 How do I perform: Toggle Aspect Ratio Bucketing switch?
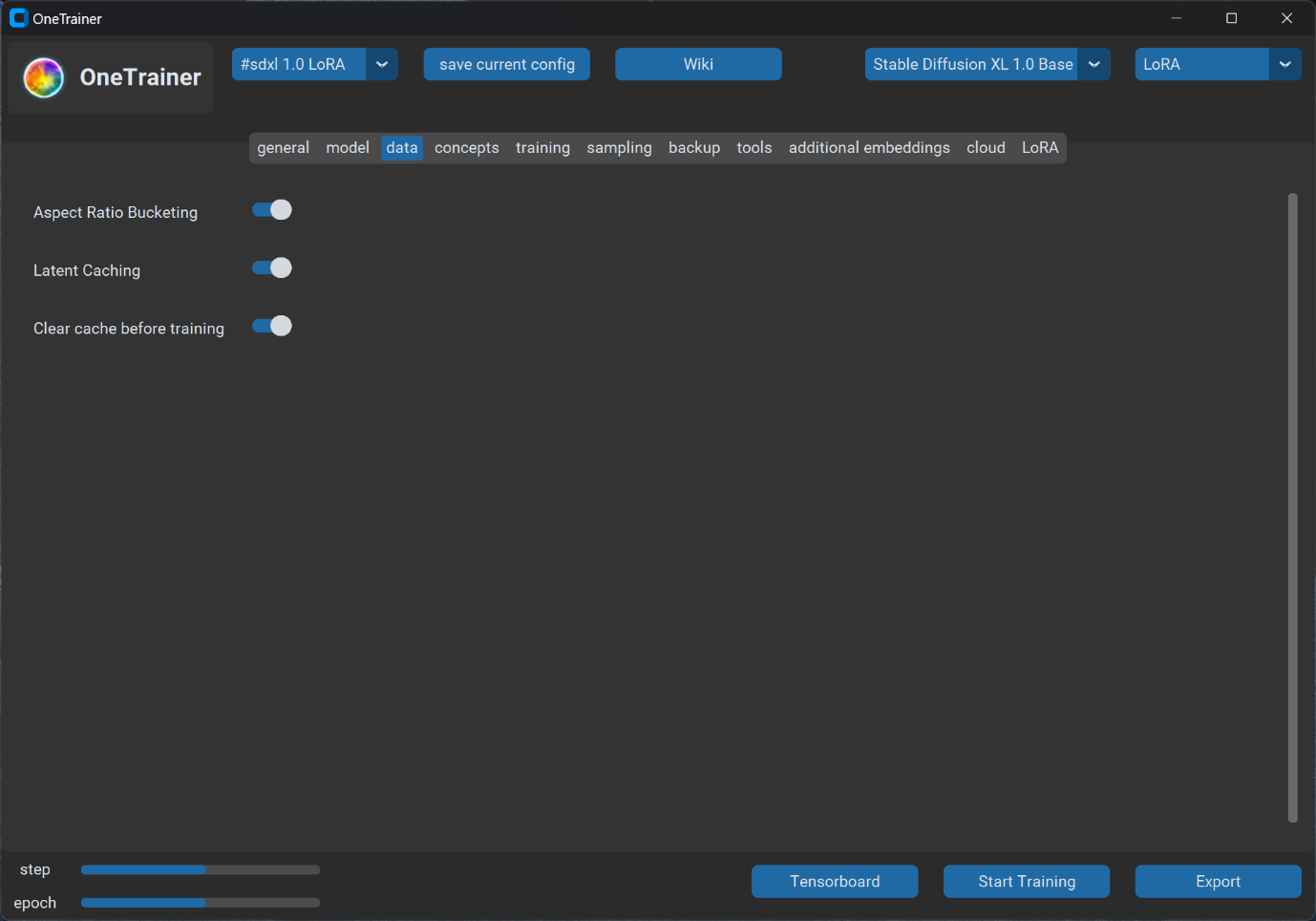(x=272, y=210)
